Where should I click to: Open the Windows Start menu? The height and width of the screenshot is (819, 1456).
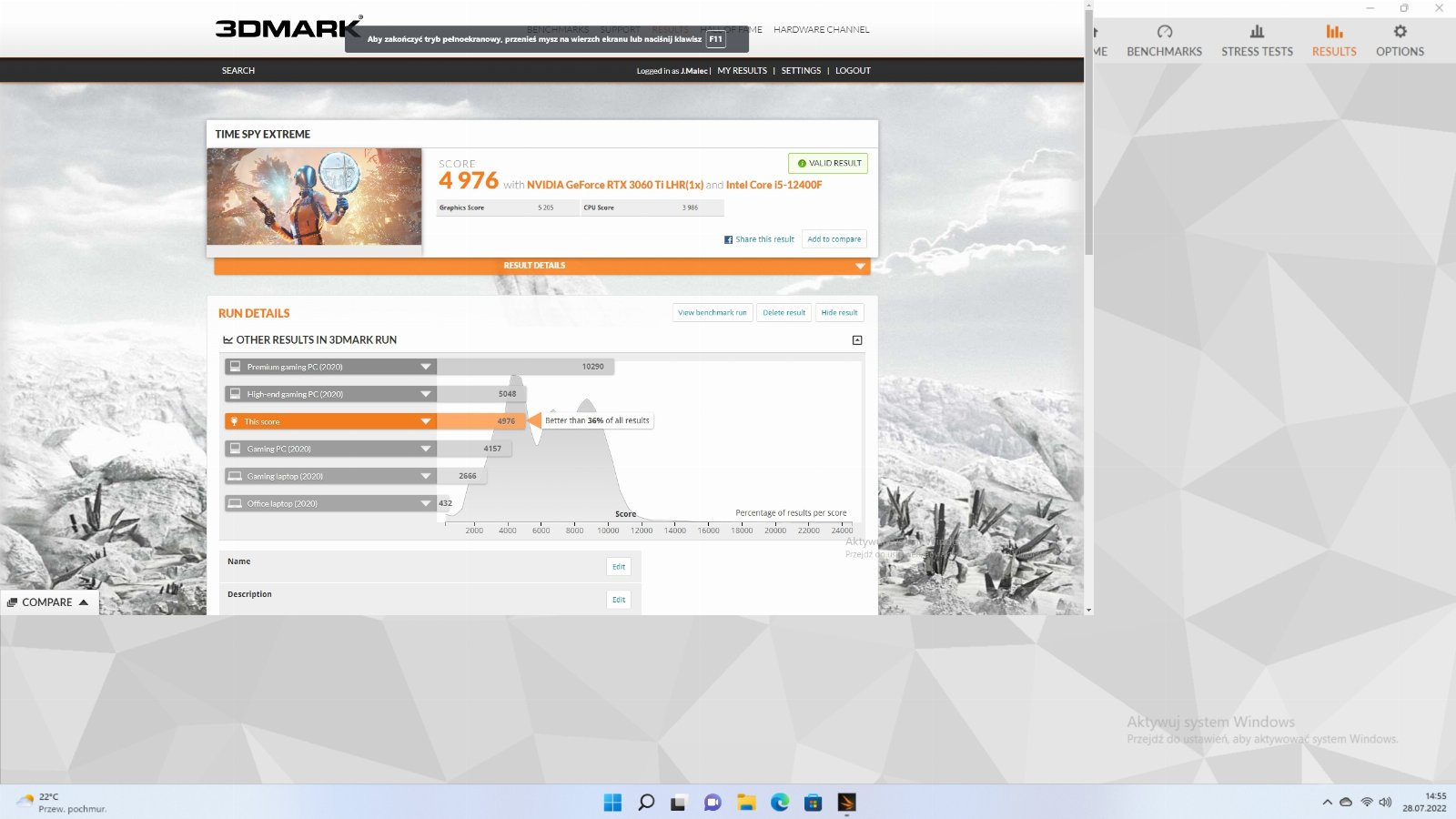(x=612, y=803)
